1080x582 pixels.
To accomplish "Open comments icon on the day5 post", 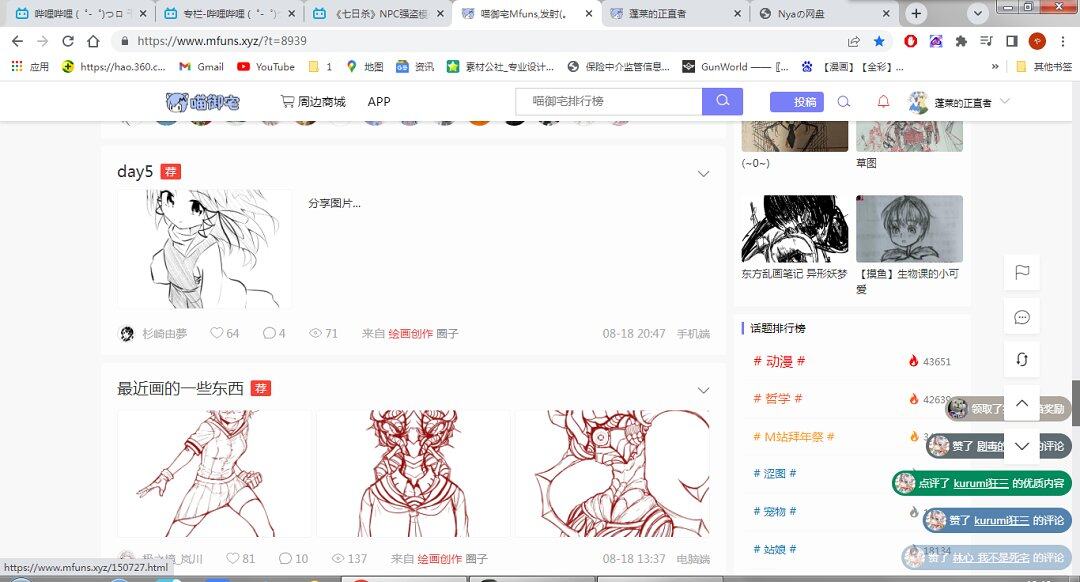I will (x=268, y=333).
